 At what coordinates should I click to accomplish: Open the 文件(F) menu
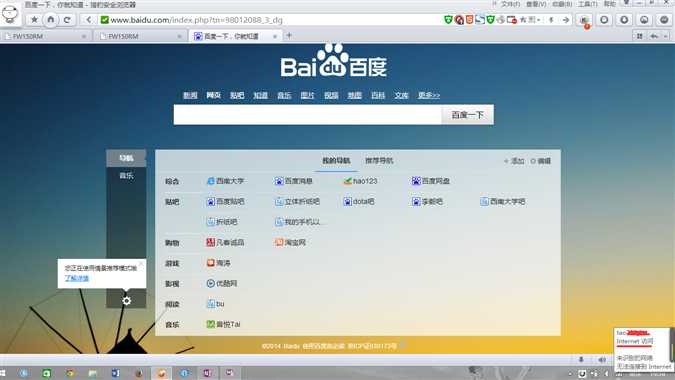point(510,4)
